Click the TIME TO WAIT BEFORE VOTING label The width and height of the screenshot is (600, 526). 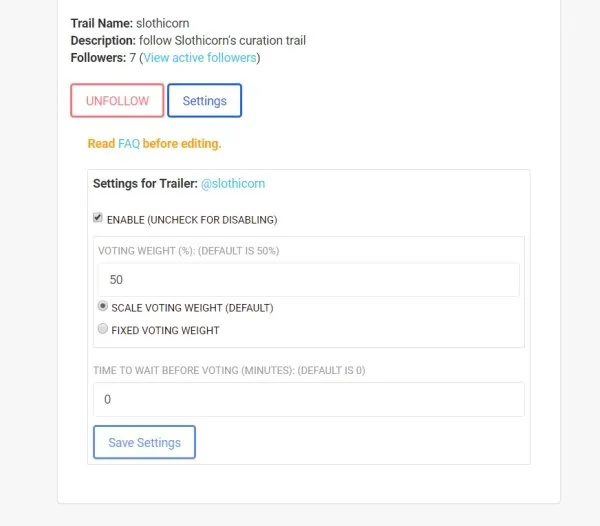point(229,370)
